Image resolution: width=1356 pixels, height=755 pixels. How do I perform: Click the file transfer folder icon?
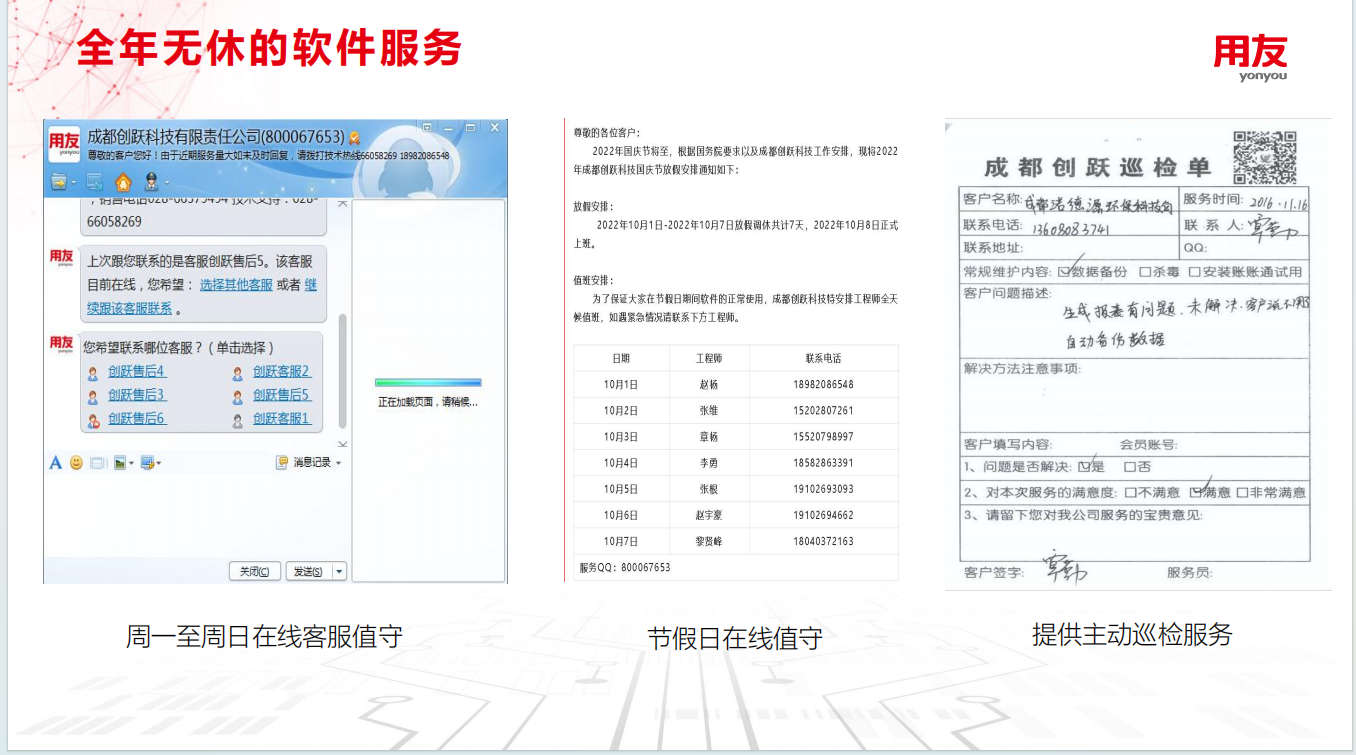coord(60,182)
